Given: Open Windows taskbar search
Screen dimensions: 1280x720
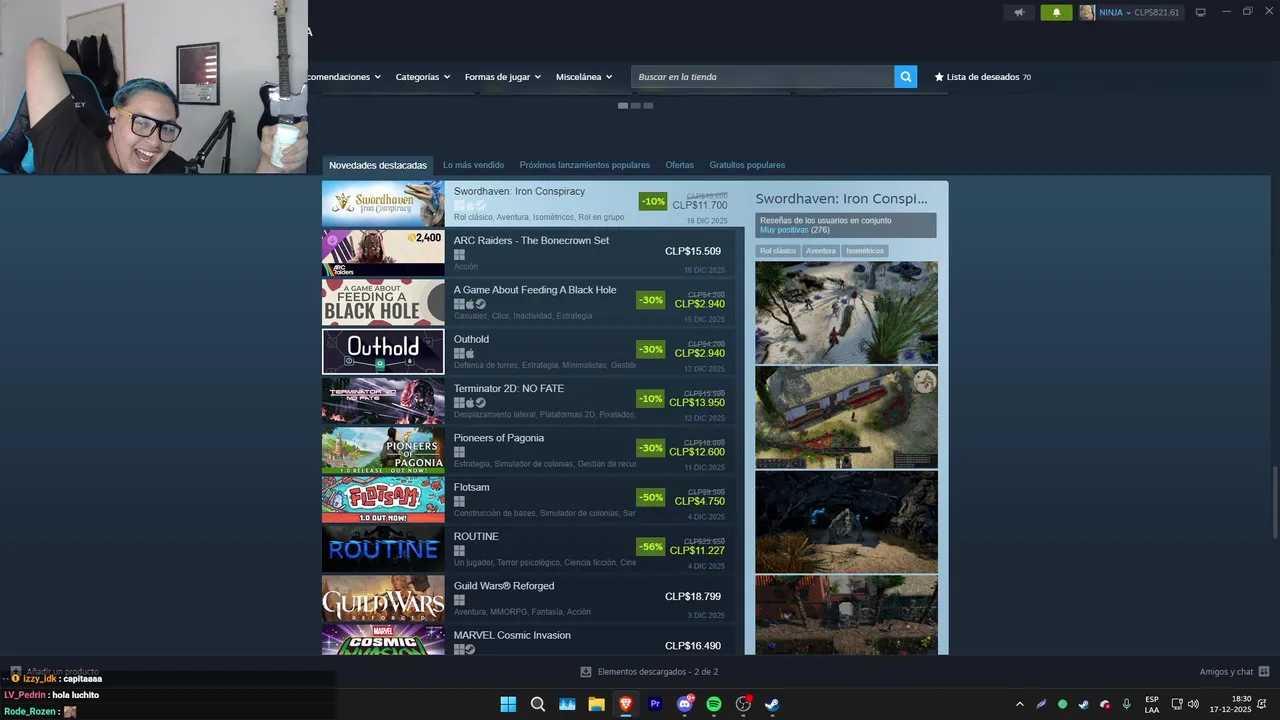Looking at the screenshot, I should point(538,704).
